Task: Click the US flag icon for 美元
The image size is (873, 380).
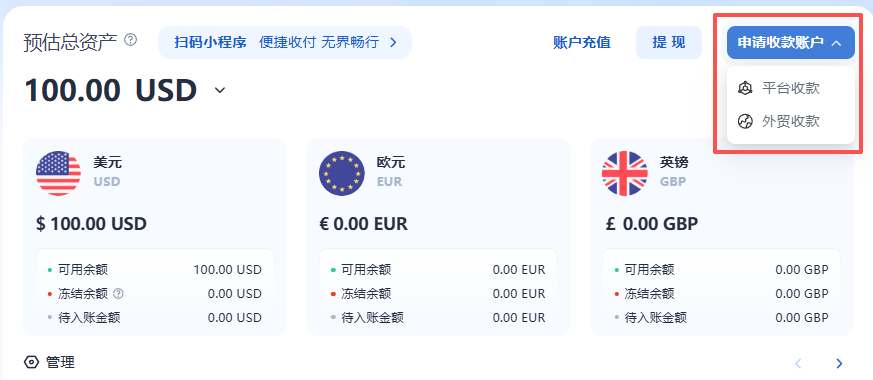Action: coord(58,173)
